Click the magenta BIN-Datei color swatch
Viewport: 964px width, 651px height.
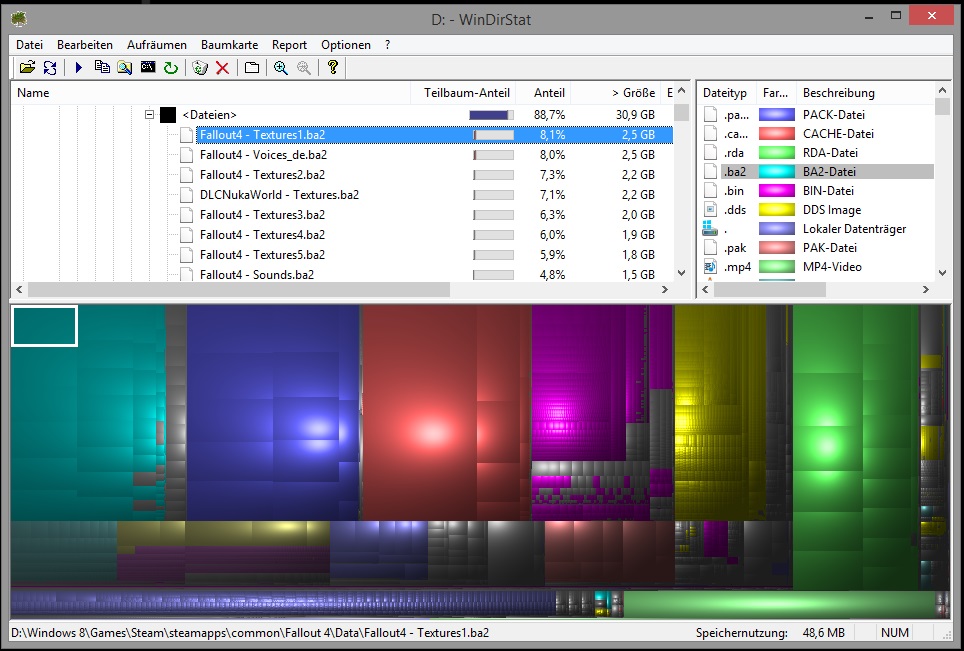pyautogui.click(x=776, y=191)
